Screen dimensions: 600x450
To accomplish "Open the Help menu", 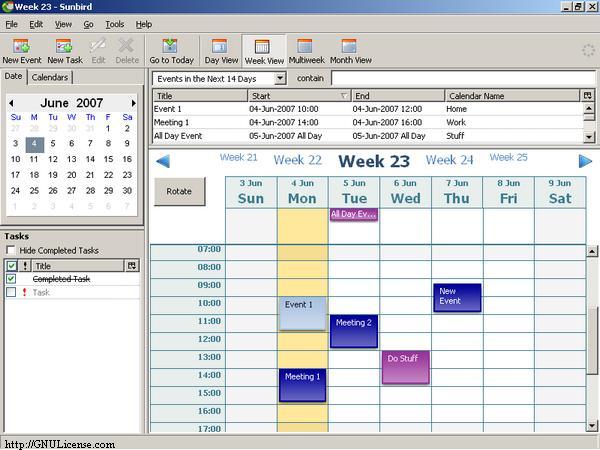I will pos(144,24).
